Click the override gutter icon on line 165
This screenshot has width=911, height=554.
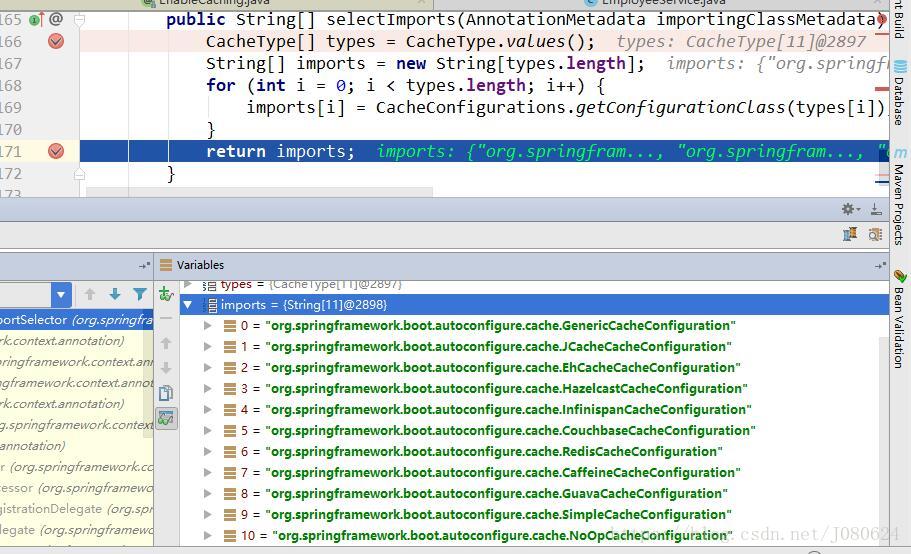pos(36,20)
